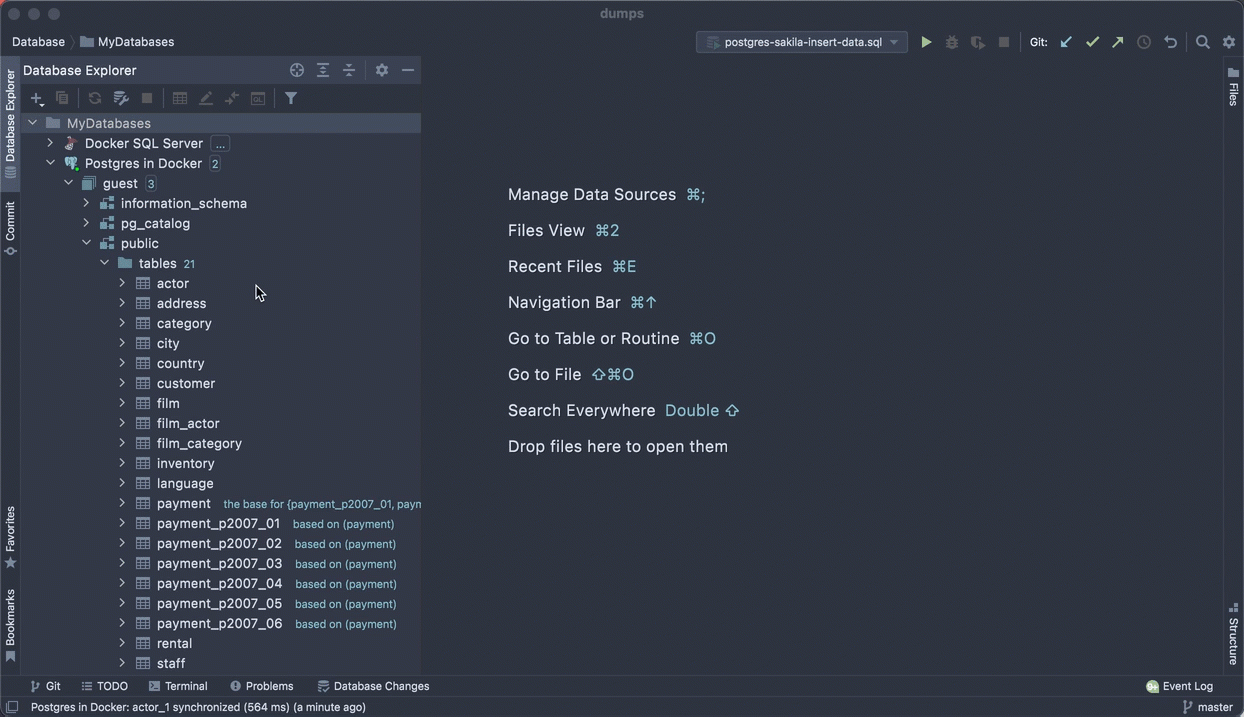Collapse the tables folder
This screenshot has width=1244, height=717.
[x=104, y=263]
